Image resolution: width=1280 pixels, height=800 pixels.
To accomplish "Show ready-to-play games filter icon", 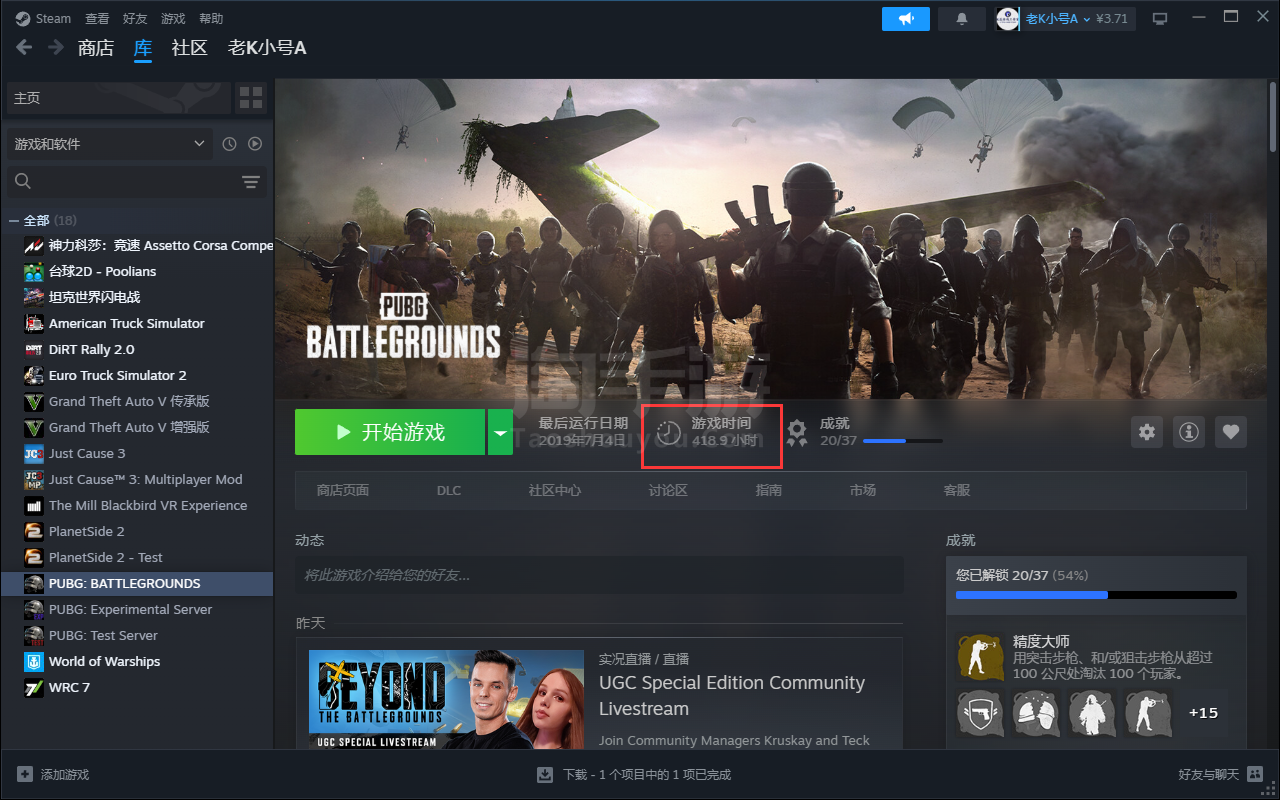I will pyautogui.click(x=255, y=144).
